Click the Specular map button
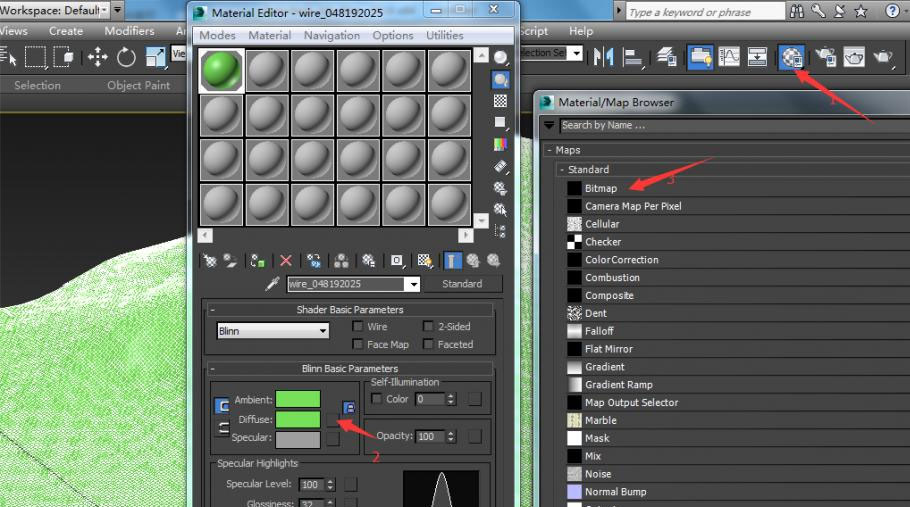Viewport: 910px width, 507px height. tap(333, 439)
